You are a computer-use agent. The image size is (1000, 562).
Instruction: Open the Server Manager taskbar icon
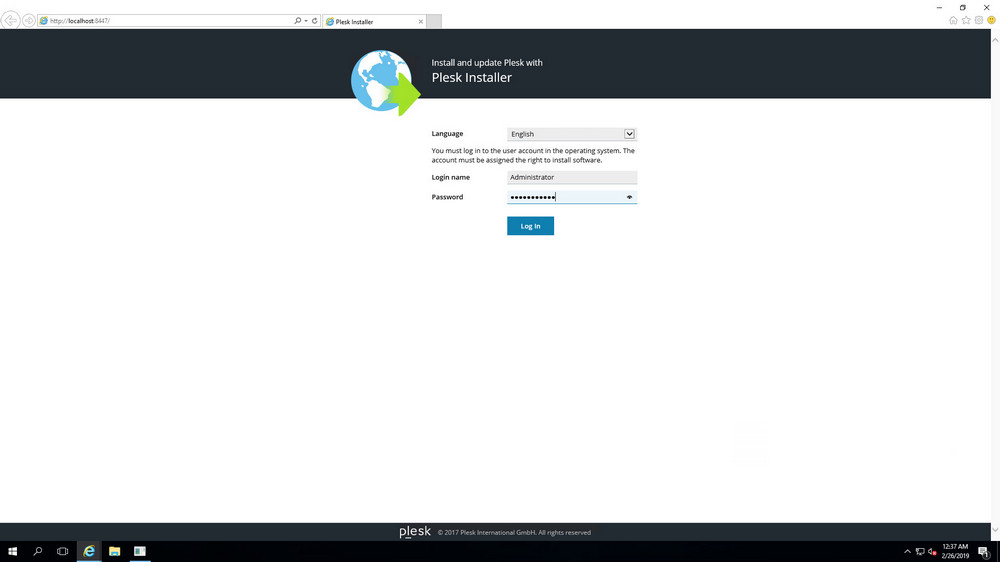(140, 551)
